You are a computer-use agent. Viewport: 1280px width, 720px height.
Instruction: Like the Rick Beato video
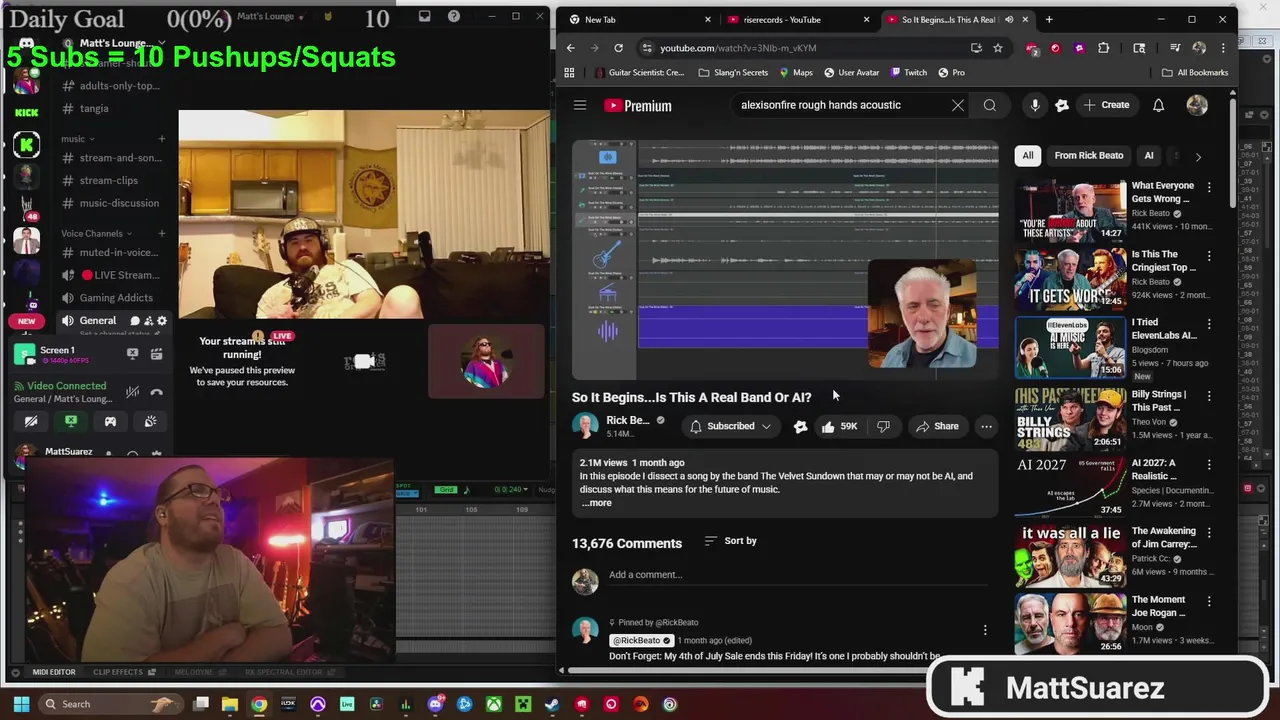pyautogui.click(x=838, y=426)
